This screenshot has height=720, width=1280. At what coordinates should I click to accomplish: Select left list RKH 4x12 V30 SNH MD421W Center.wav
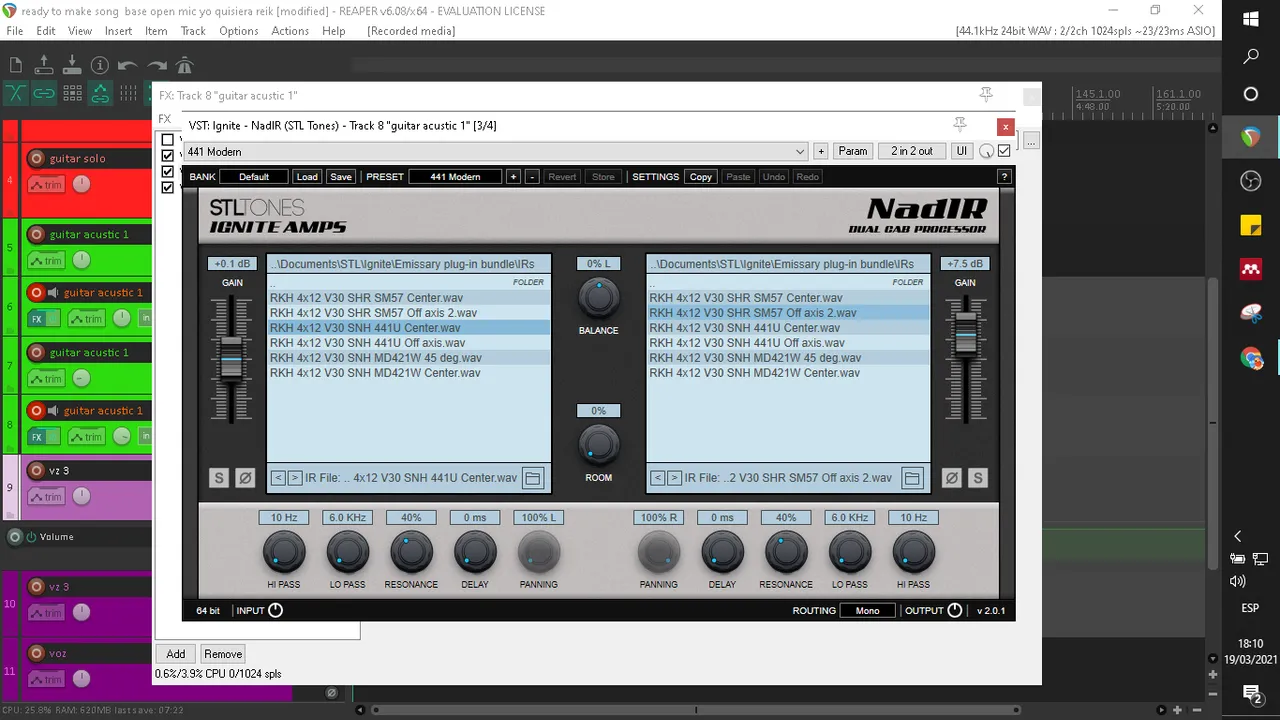pos(408,373)
